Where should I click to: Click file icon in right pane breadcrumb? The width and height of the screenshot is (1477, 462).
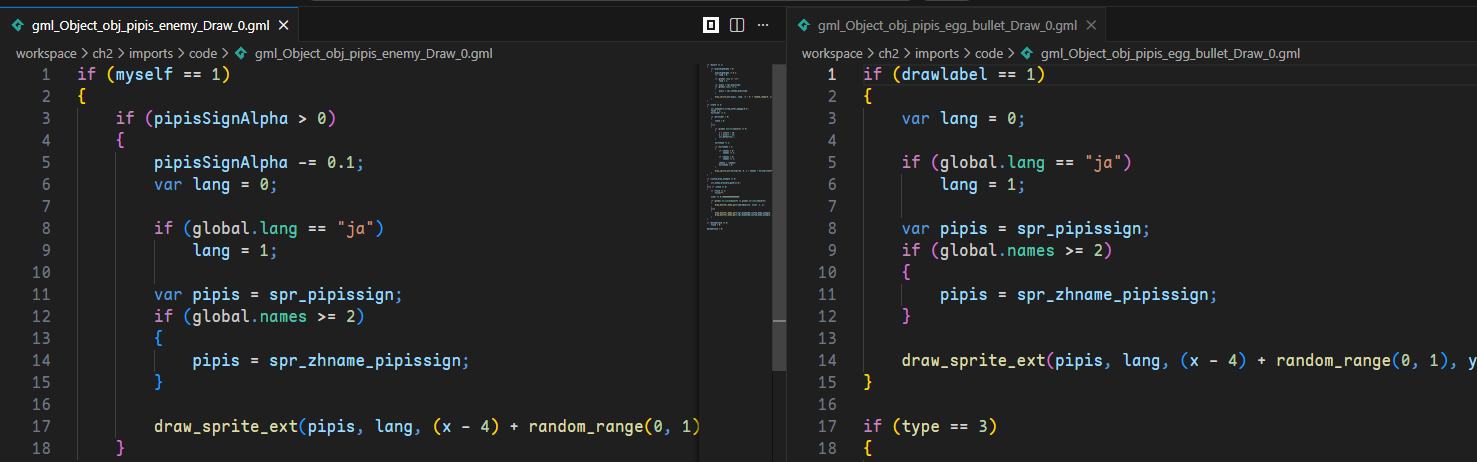pos(1028,53)
